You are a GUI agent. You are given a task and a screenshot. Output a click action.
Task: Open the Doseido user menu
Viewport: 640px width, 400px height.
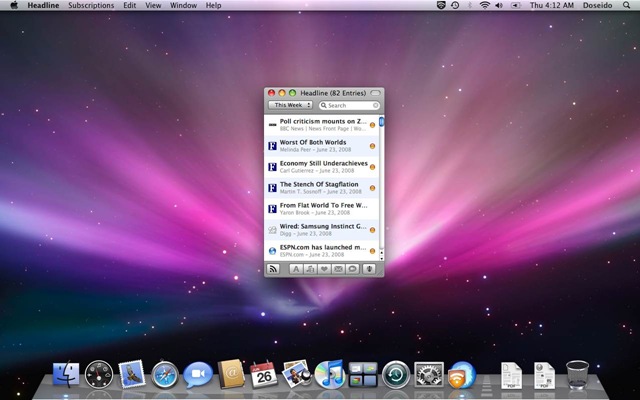point(593,6)
